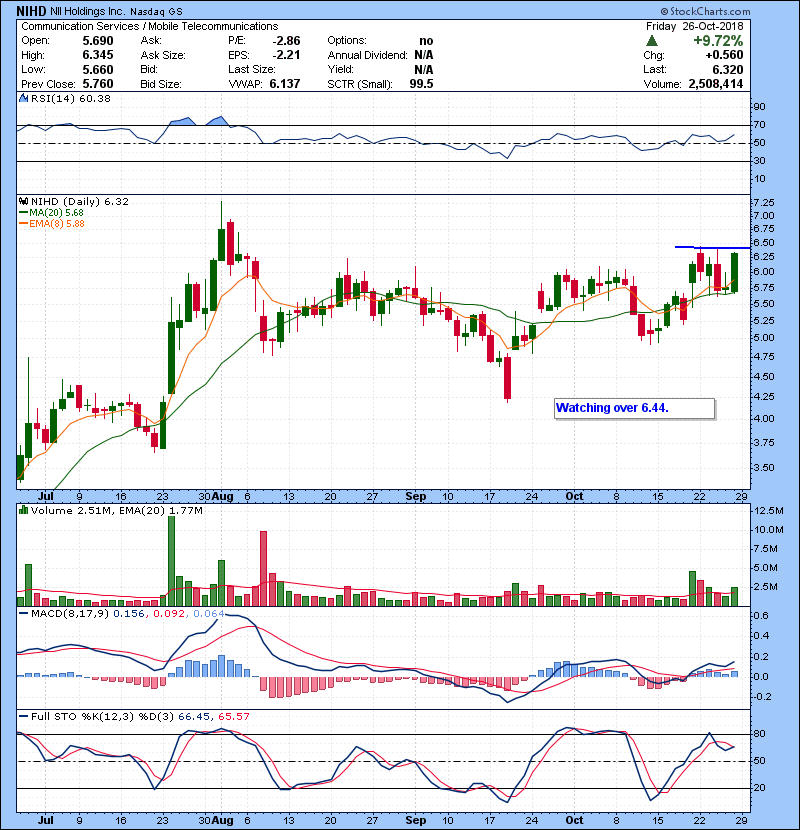The image size is (800, 830).
Task: Click the date Friday 26-Oct-2018
Action: pos(694,26)
